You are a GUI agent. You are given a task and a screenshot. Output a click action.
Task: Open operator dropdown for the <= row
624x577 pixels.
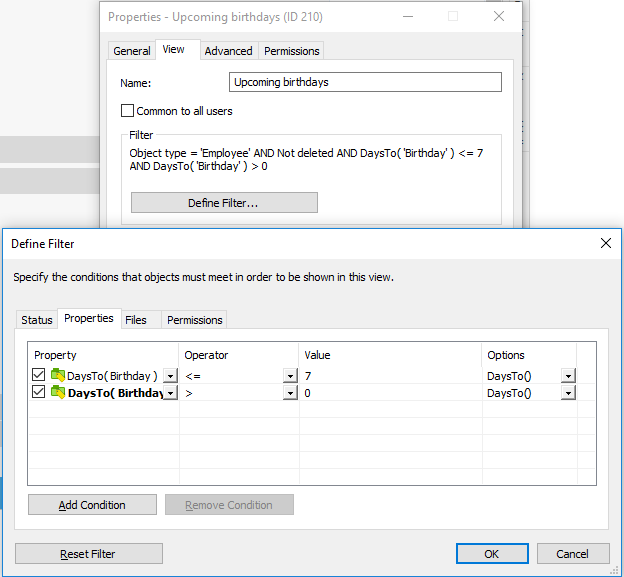click(291, 376)
